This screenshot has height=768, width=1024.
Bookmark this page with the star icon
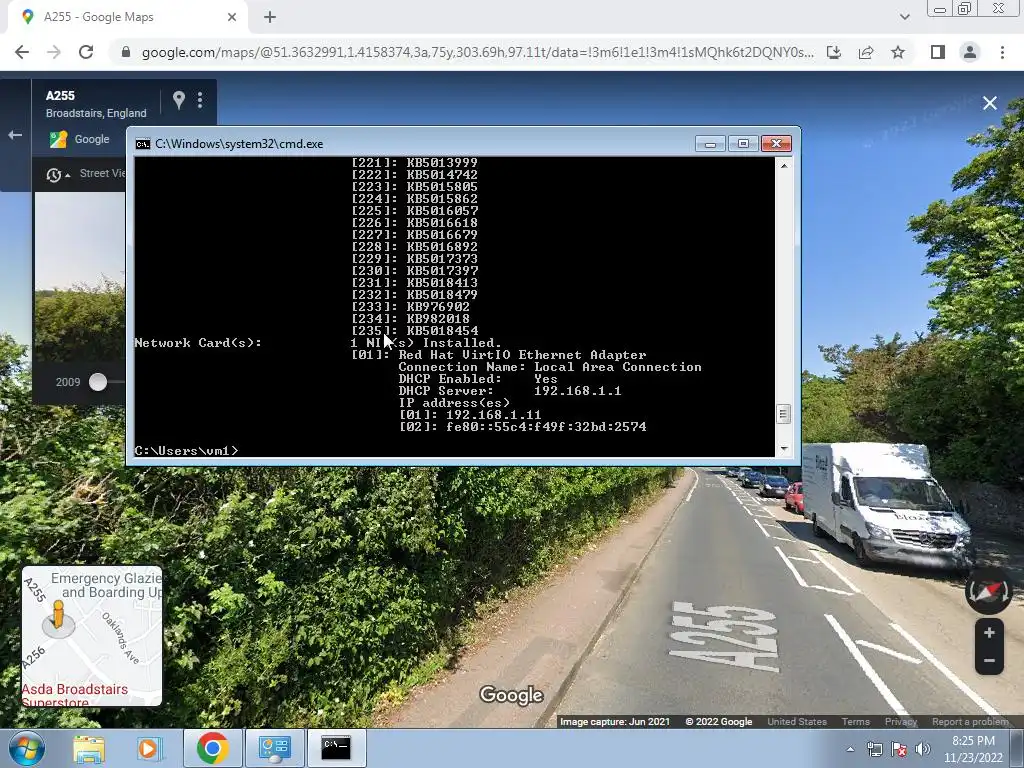coord(898,52)
